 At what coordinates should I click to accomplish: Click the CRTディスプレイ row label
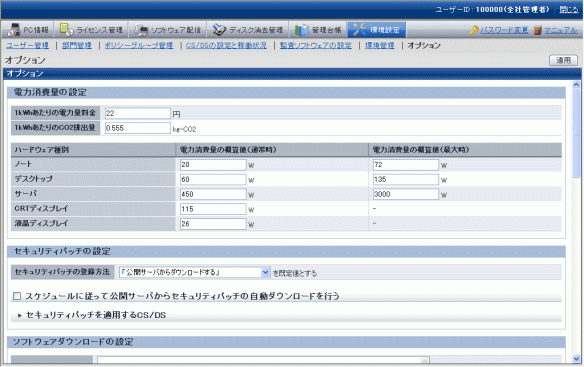(x=41, y=209)
